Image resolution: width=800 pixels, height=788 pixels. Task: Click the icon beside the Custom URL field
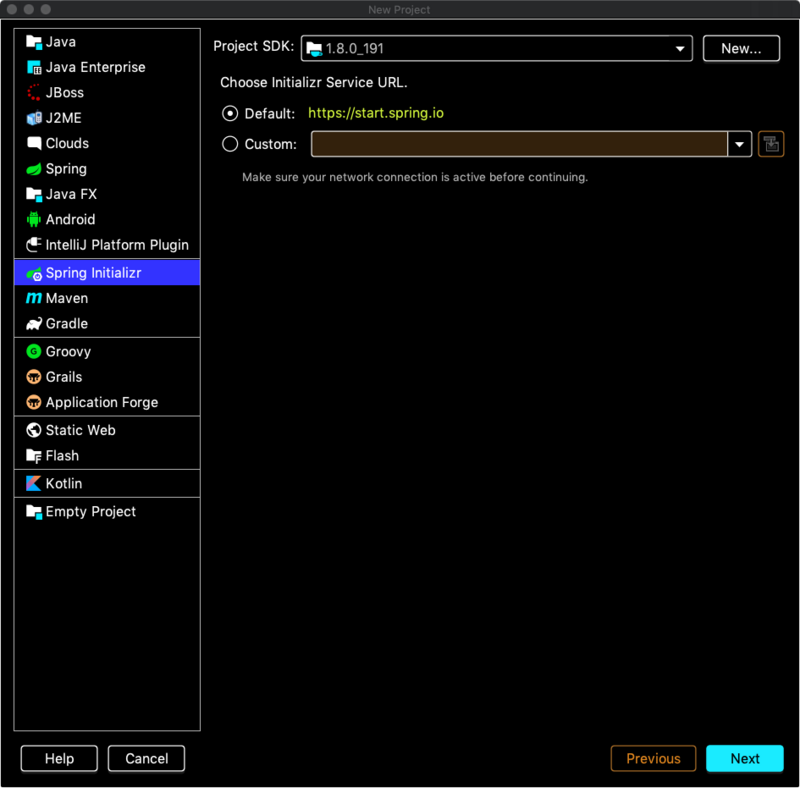pos(770,143)
